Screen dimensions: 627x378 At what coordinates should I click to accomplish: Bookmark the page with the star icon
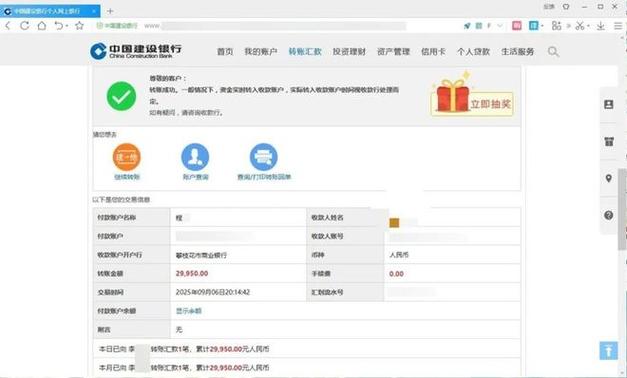tap(80, 26)
